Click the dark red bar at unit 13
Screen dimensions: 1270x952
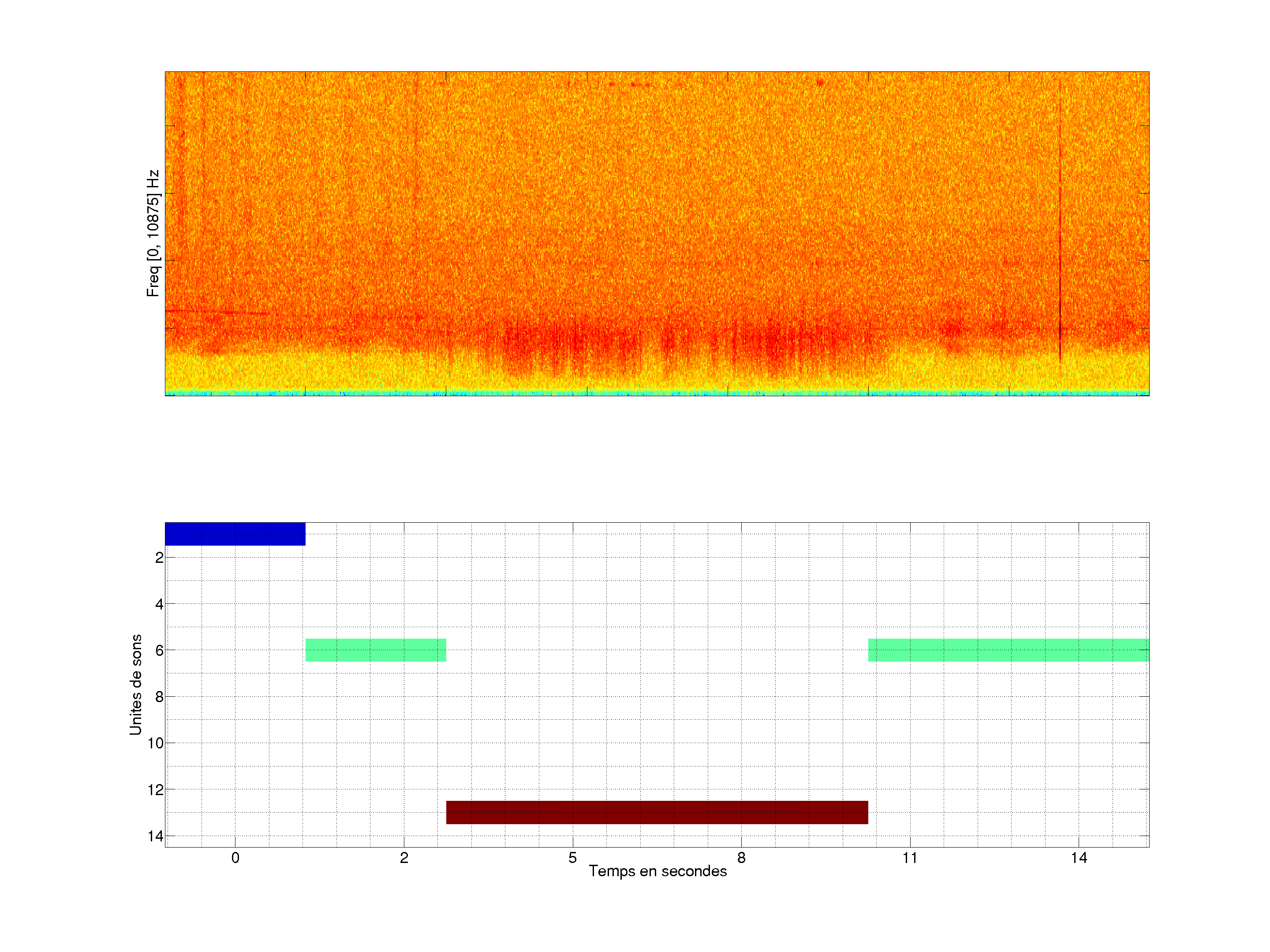[657, 812]
